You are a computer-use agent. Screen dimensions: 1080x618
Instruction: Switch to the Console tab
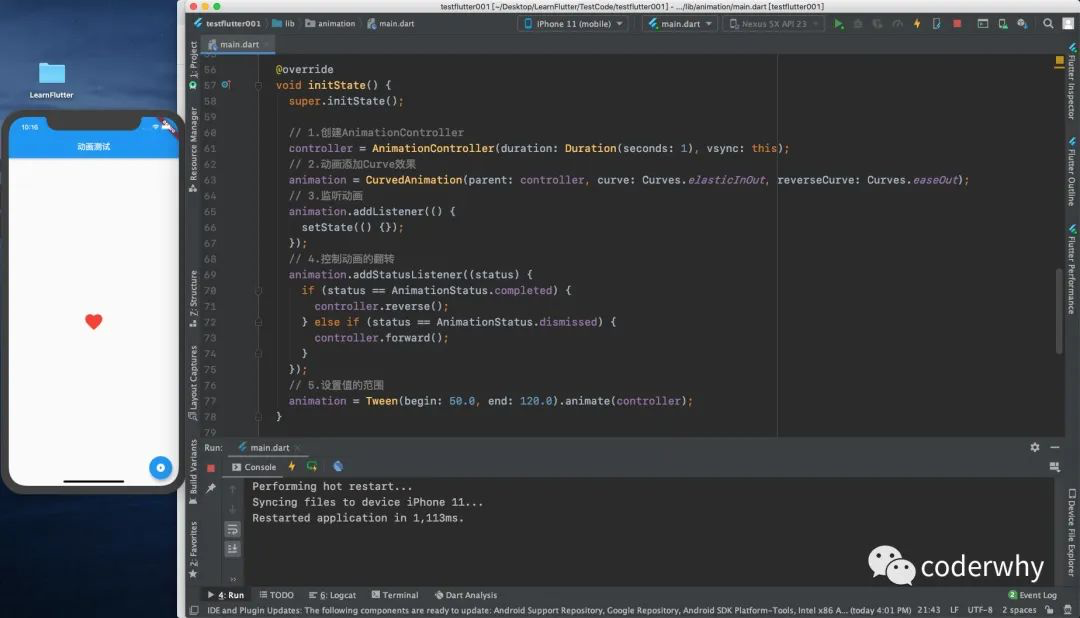(x=254, y=467)
